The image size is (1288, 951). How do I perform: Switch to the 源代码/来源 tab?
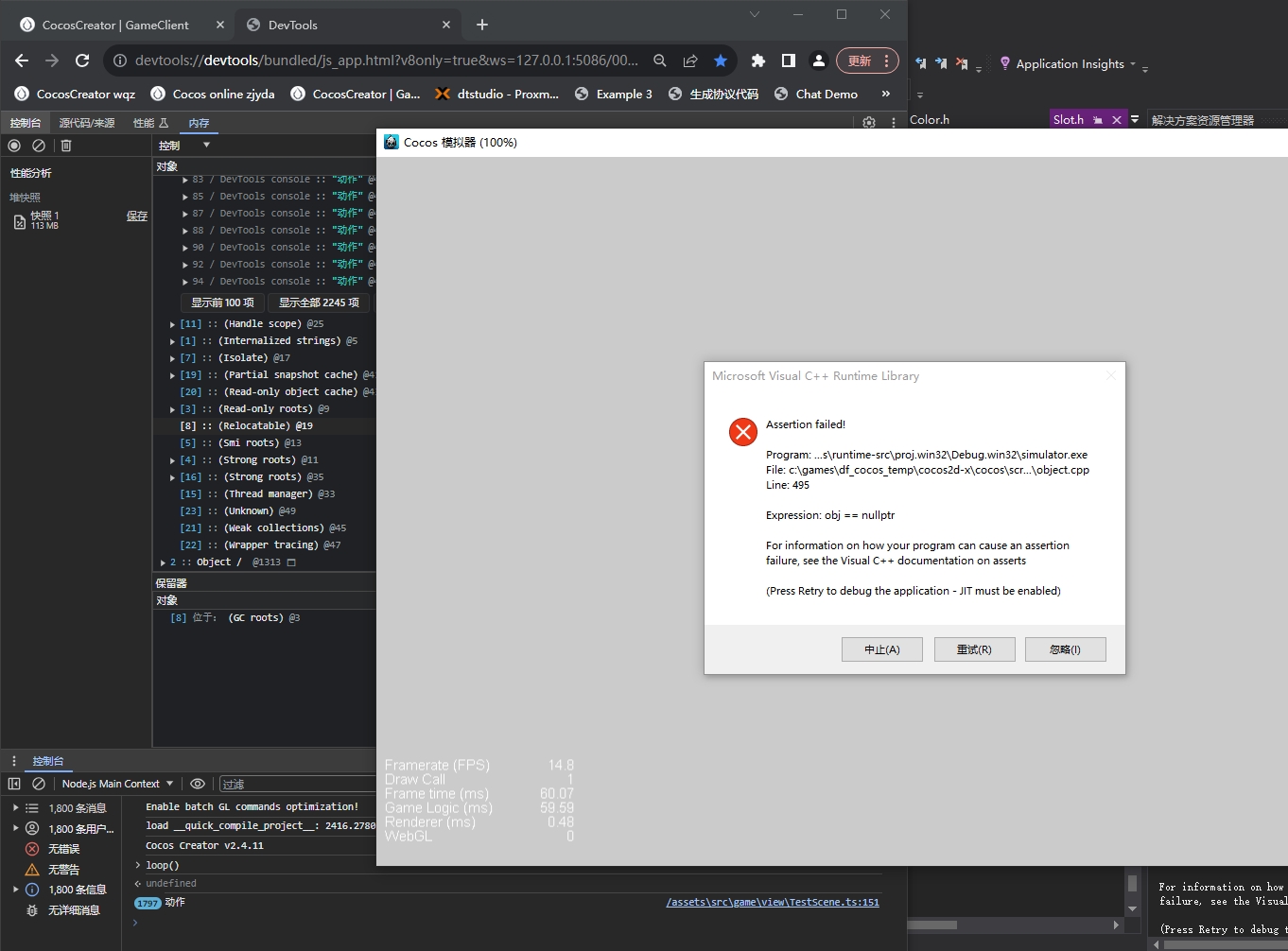[x=87, y=123]
